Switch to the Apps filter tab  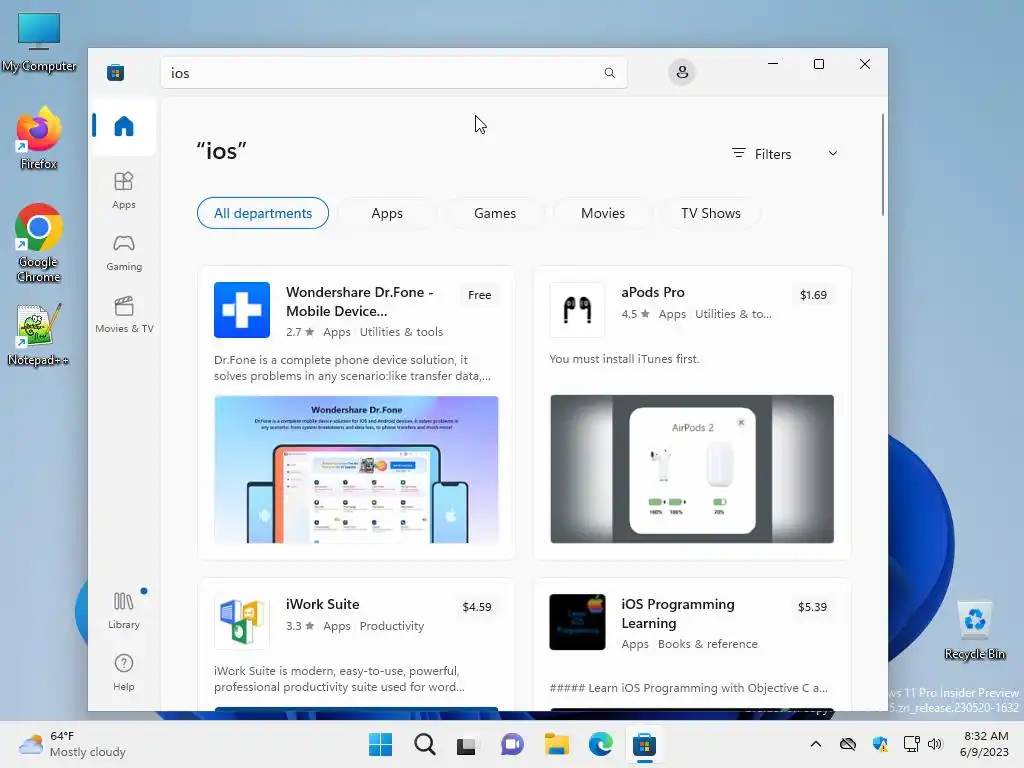[387, 213]
